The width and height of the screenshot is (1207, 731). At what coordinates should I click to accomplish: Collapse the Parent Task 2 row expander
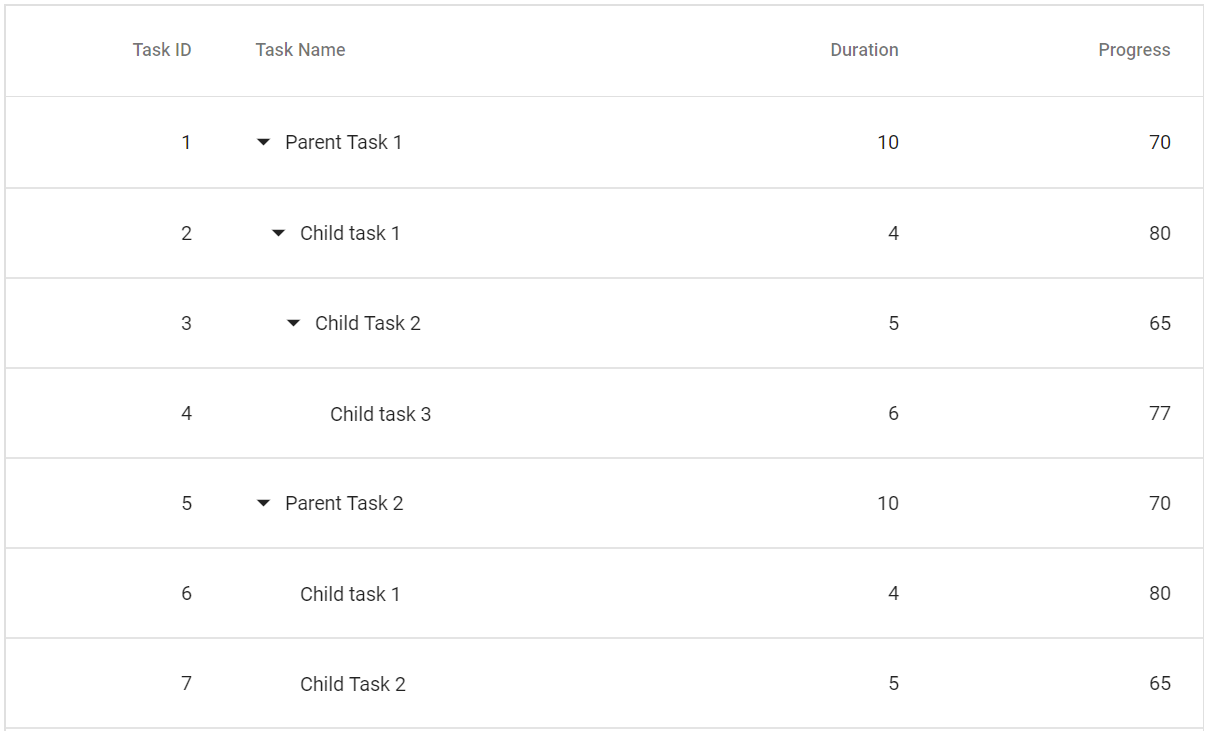[x=262, y=503]
